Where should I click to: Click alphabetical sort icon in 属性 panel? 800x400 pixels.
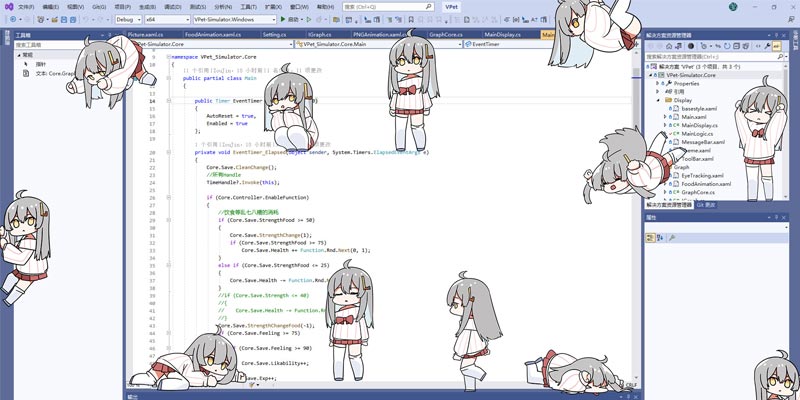point(660,238)
